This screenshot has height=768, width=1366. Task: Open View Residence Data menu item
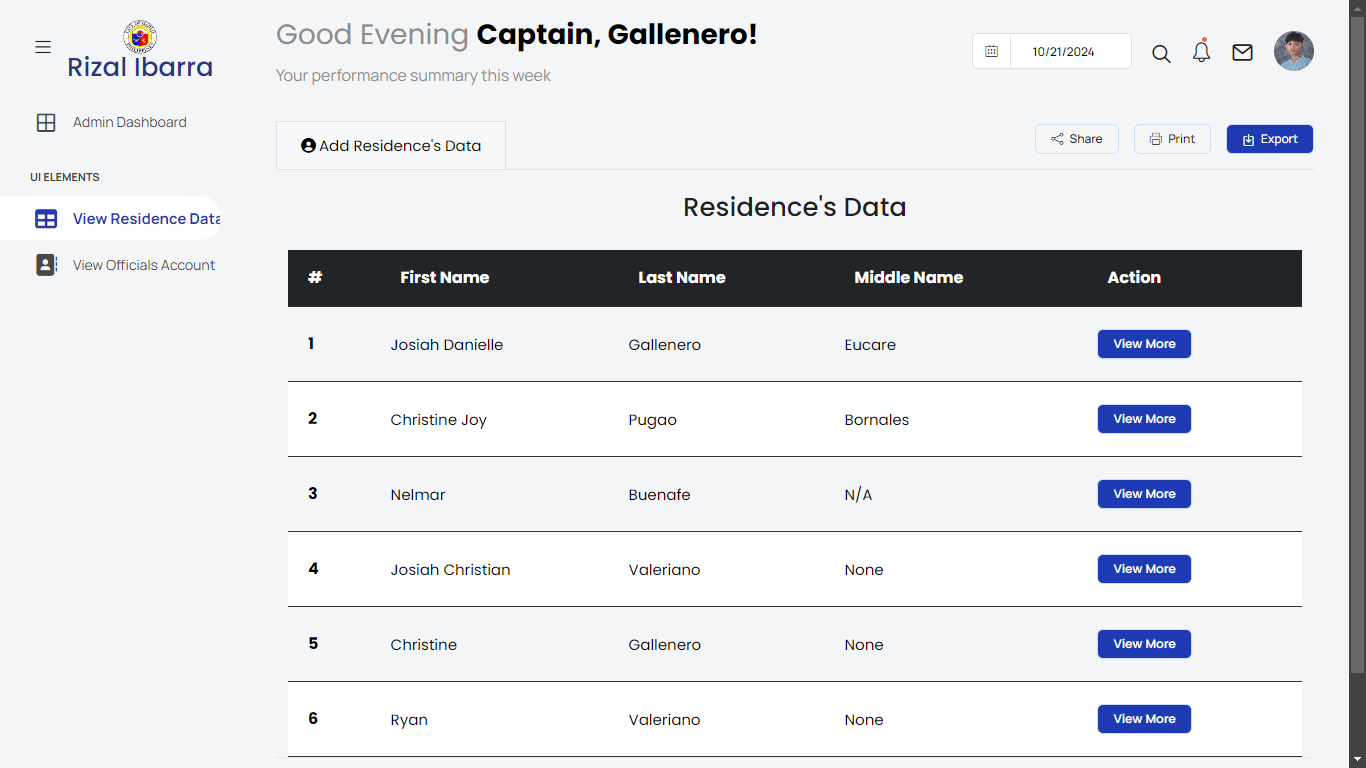point(145,219)
